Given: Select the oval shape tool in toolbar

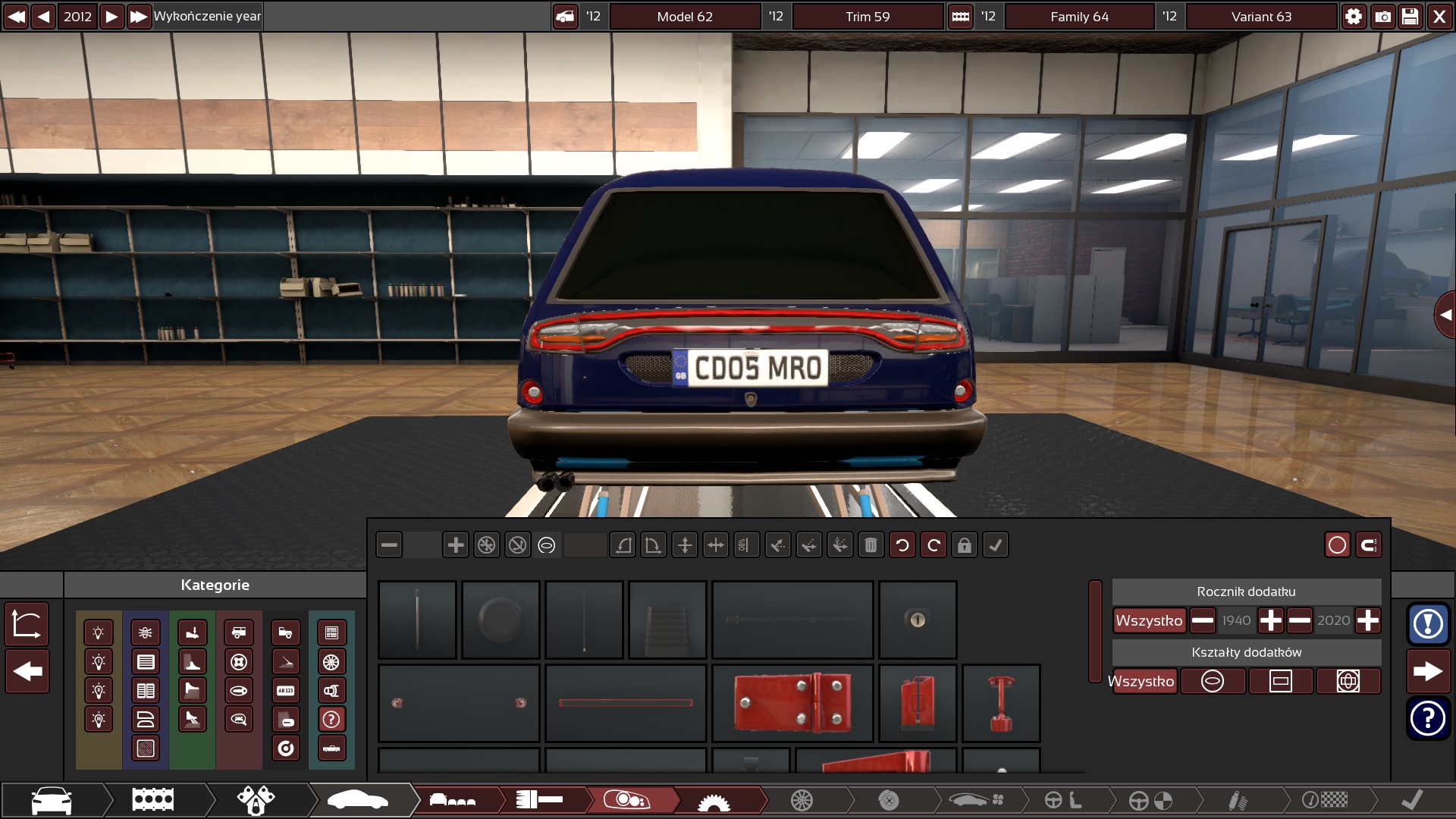Looking at the screenshot, I should [547, 544].
